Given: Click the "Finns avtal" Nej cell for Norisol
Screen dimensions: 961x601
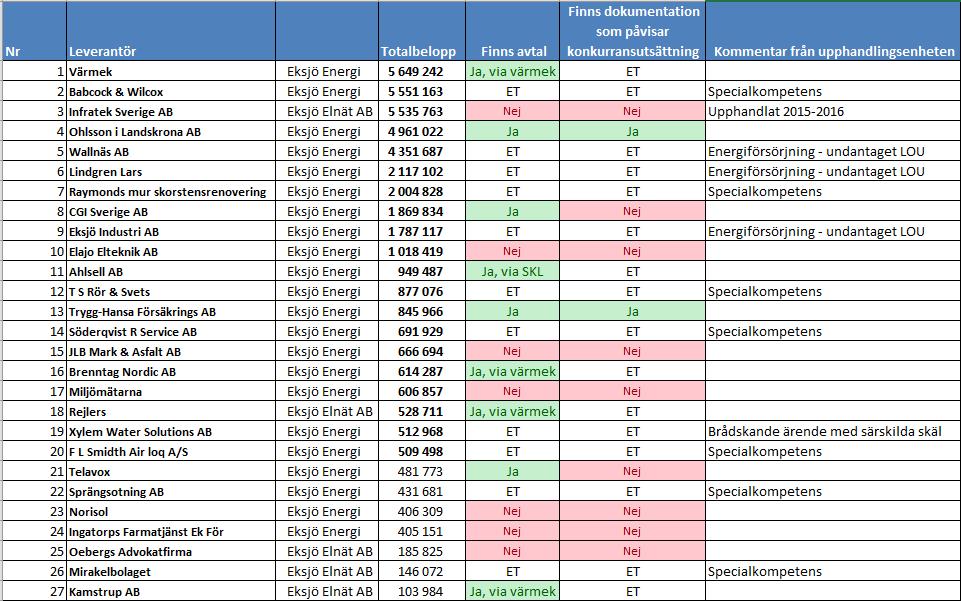Looking at the screenshot, I should coord(512,512).
